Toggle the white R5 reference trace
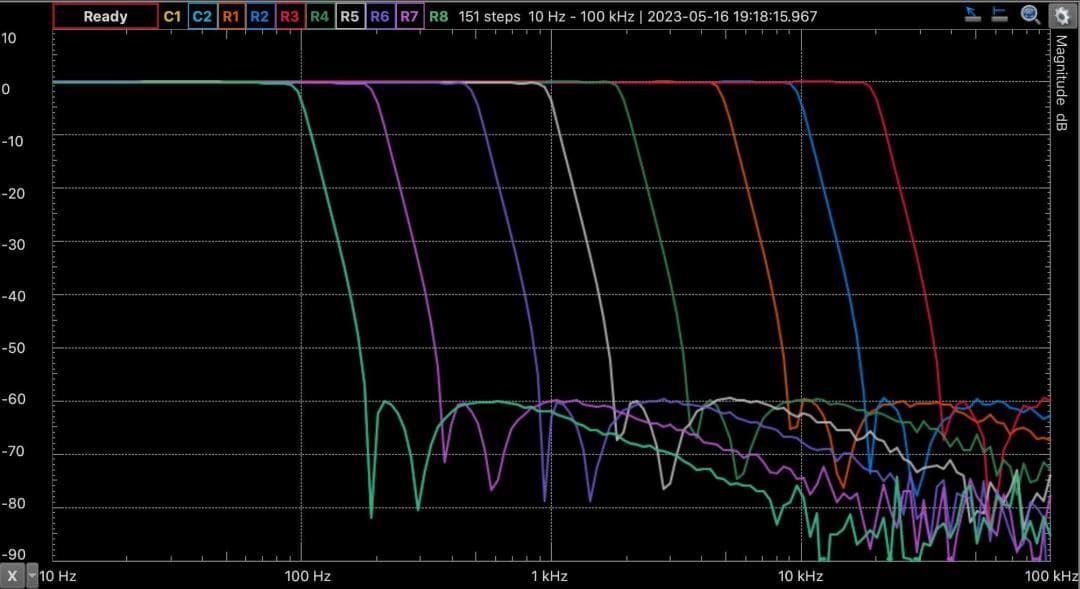 [350, 16]
